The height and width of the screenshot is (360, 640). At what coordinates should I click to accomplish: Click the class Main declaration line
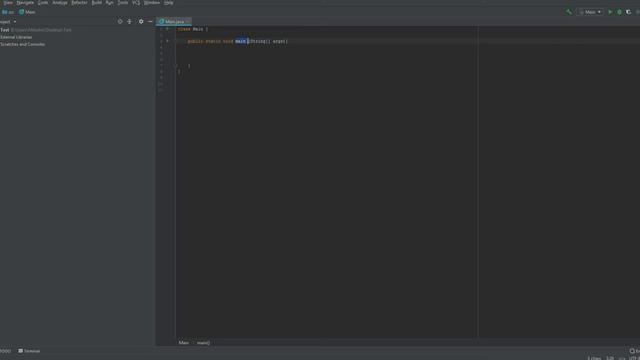pos(193,29)
